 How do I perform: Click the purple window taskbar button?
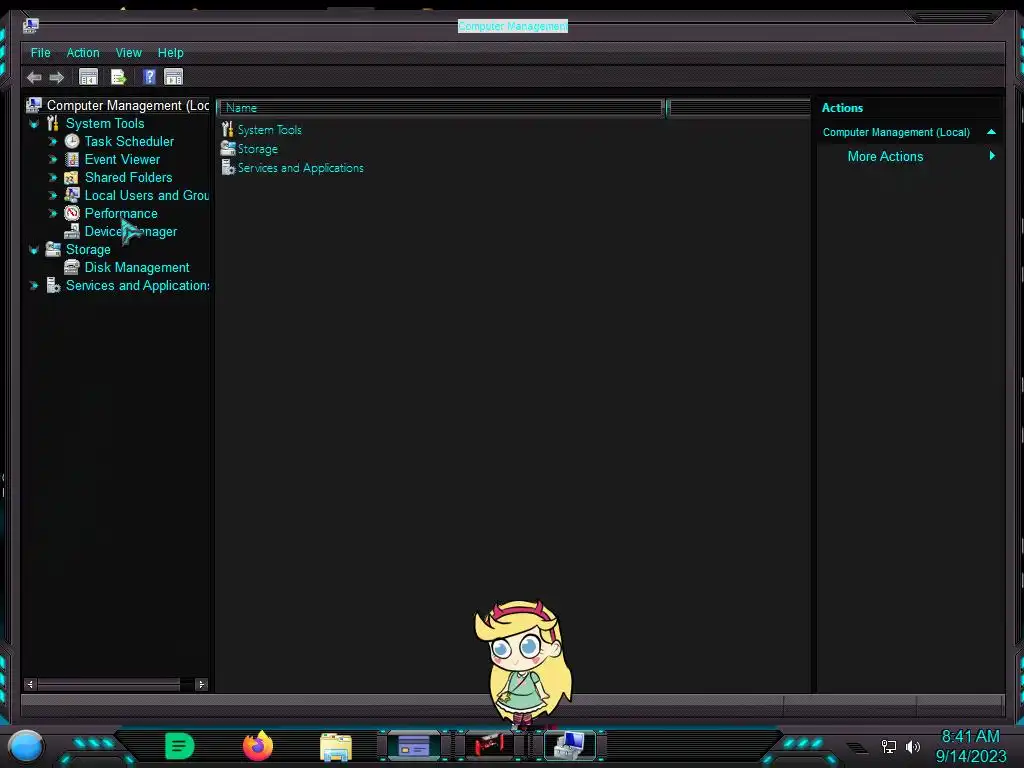[413, 745]
